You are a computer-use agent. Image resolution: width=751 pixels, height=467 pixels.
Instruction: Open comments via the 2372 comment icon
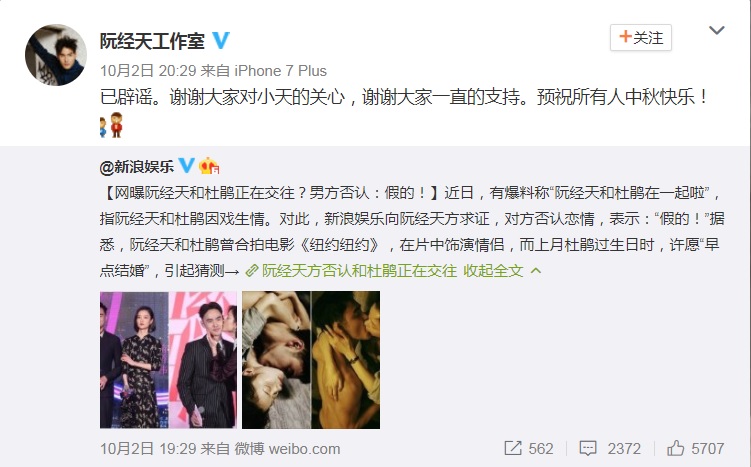[610, 449]
